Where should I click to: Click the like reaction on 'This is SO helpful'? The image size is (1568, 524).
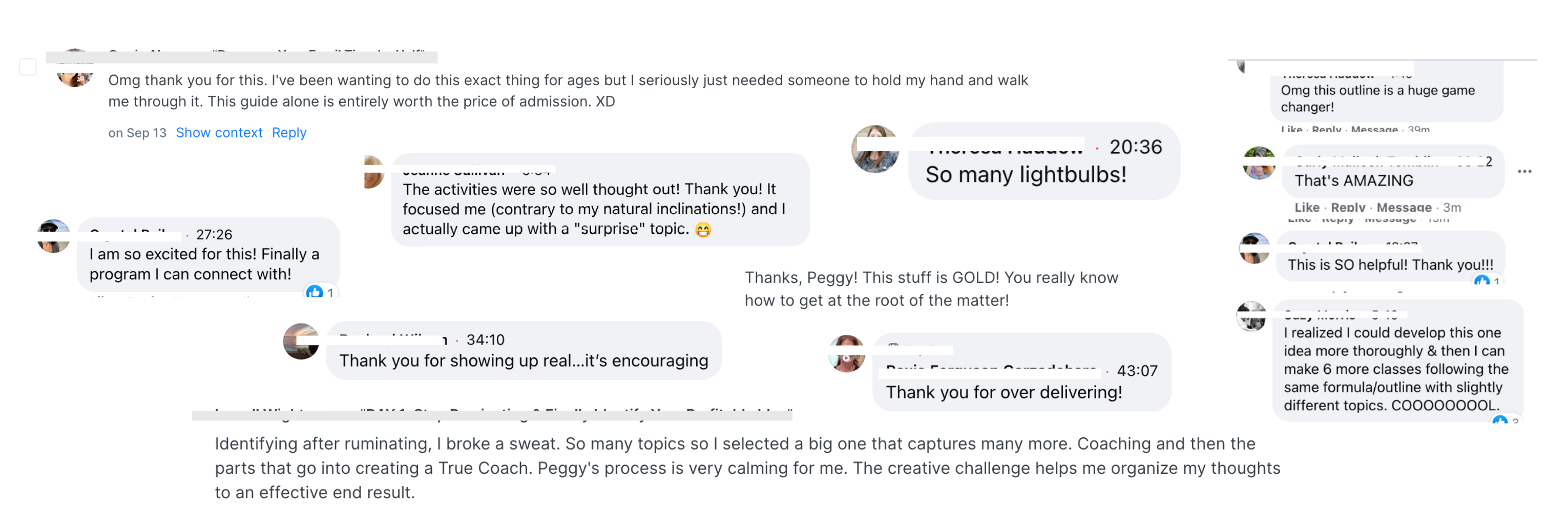click(1481, 281)
